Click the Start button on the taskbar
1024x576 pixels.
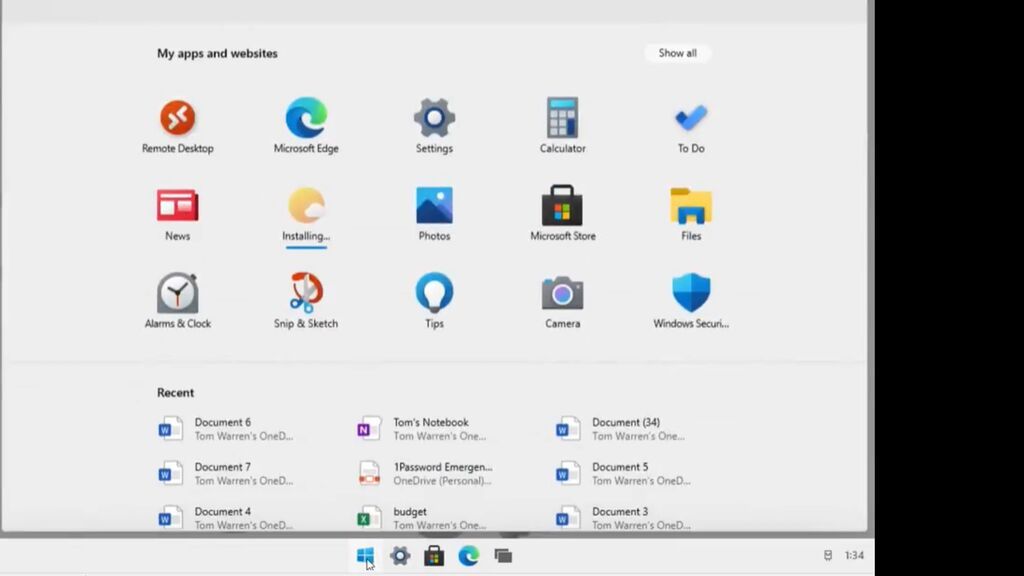coord(365,556)
